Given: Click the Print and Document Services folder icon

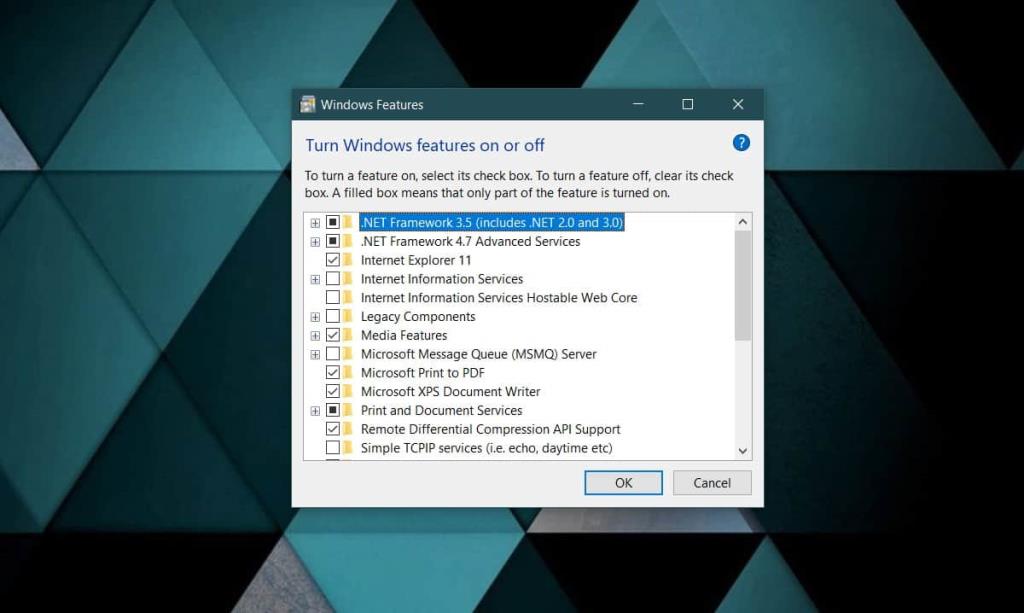Looking at the screenshot, I should pyautogui.click(x=349, y=410).
